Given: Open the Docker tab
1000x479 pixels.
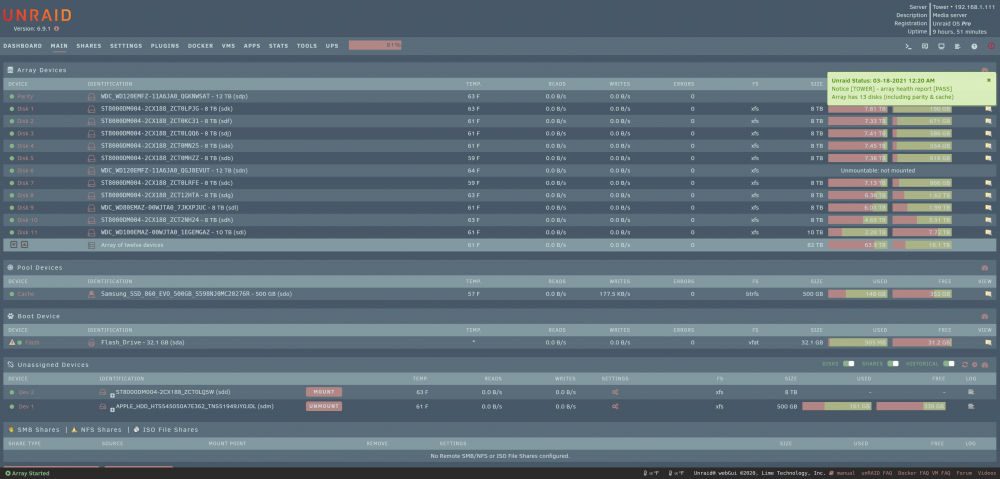Looking at the screenshot, I should coord(200,46).
